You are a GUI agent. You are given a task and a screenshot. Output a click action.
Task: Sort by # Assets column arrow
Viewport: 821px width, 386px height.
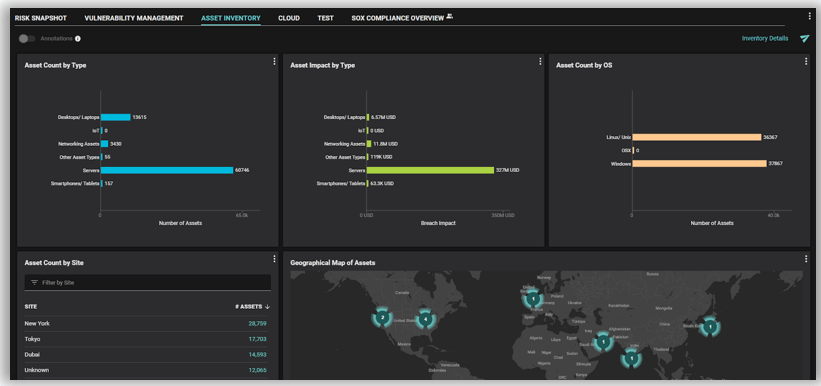(268, 306)
